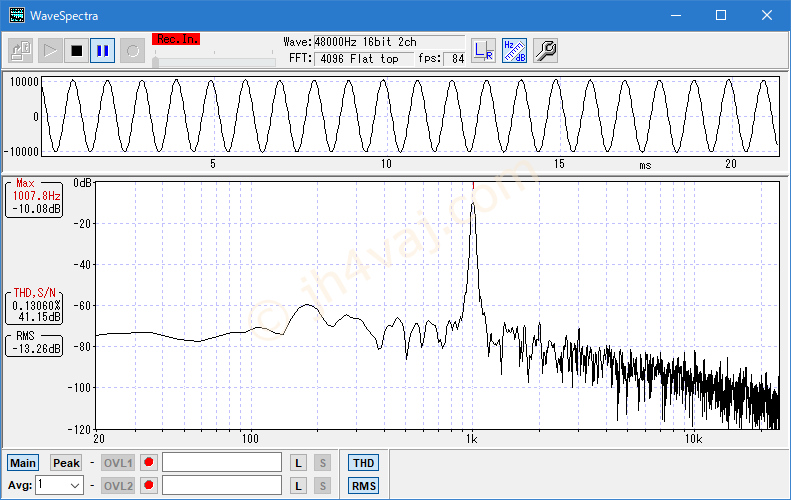Toggle the Peak hold button
The height and width of the screenshot is (500, 791).
pyautogui.click(x=66, y=463)
